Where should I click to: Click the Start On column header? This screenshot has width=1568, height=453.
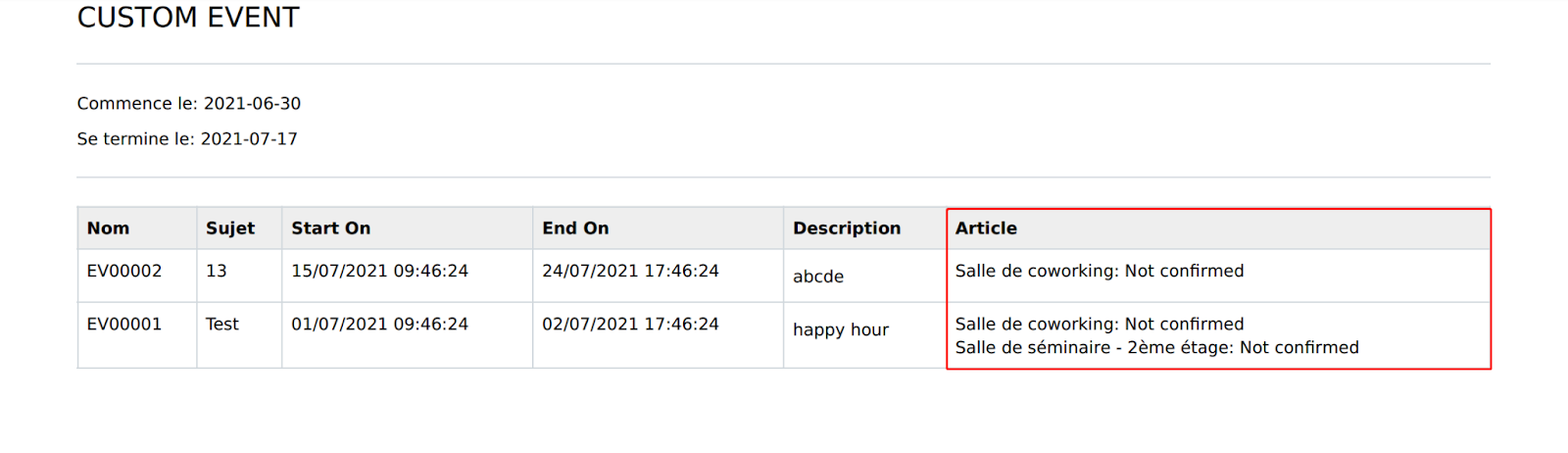330,227
